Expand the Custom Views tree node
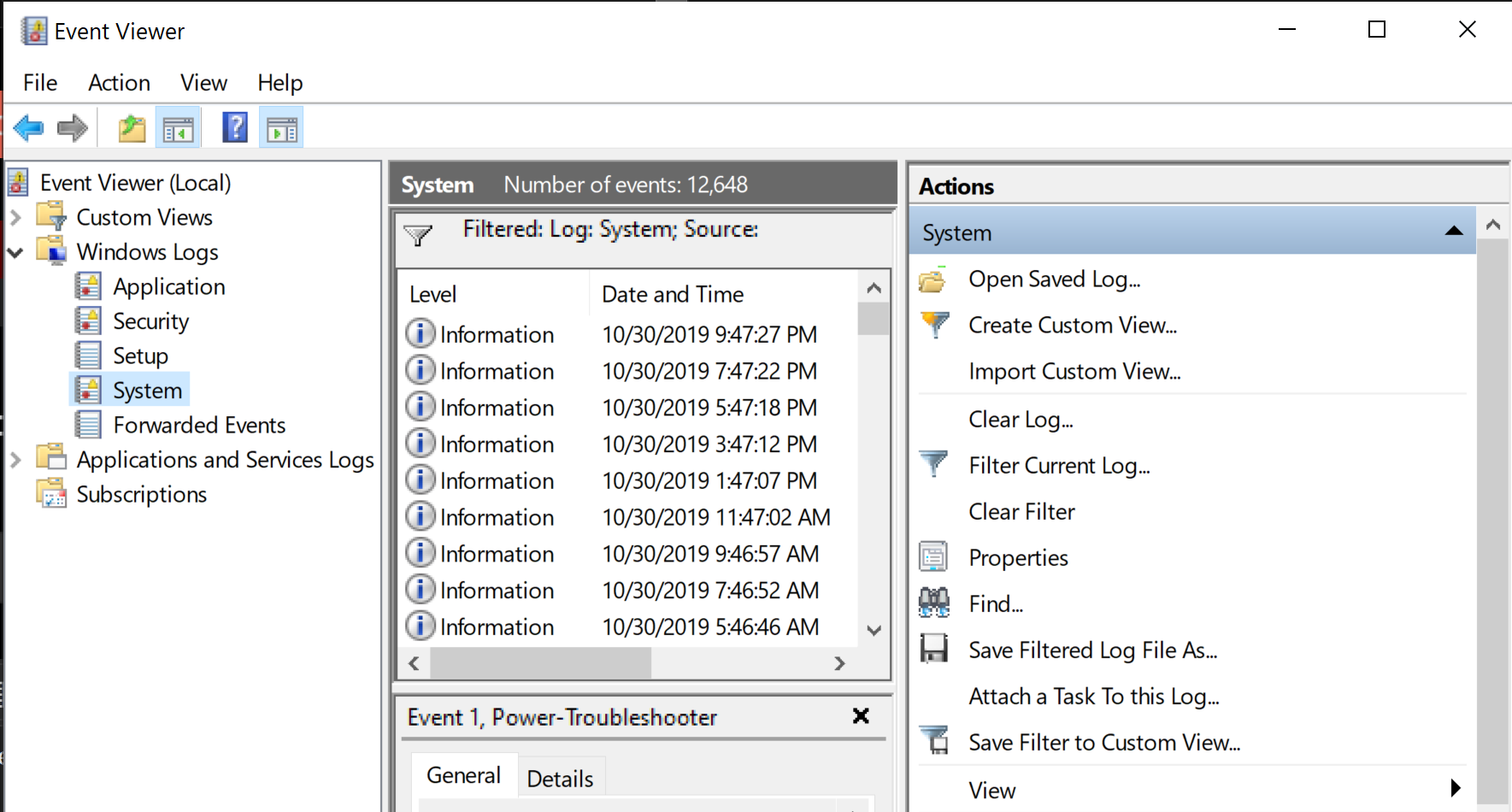Viewport: 1512px width, 812px height. tap(15, 218)
